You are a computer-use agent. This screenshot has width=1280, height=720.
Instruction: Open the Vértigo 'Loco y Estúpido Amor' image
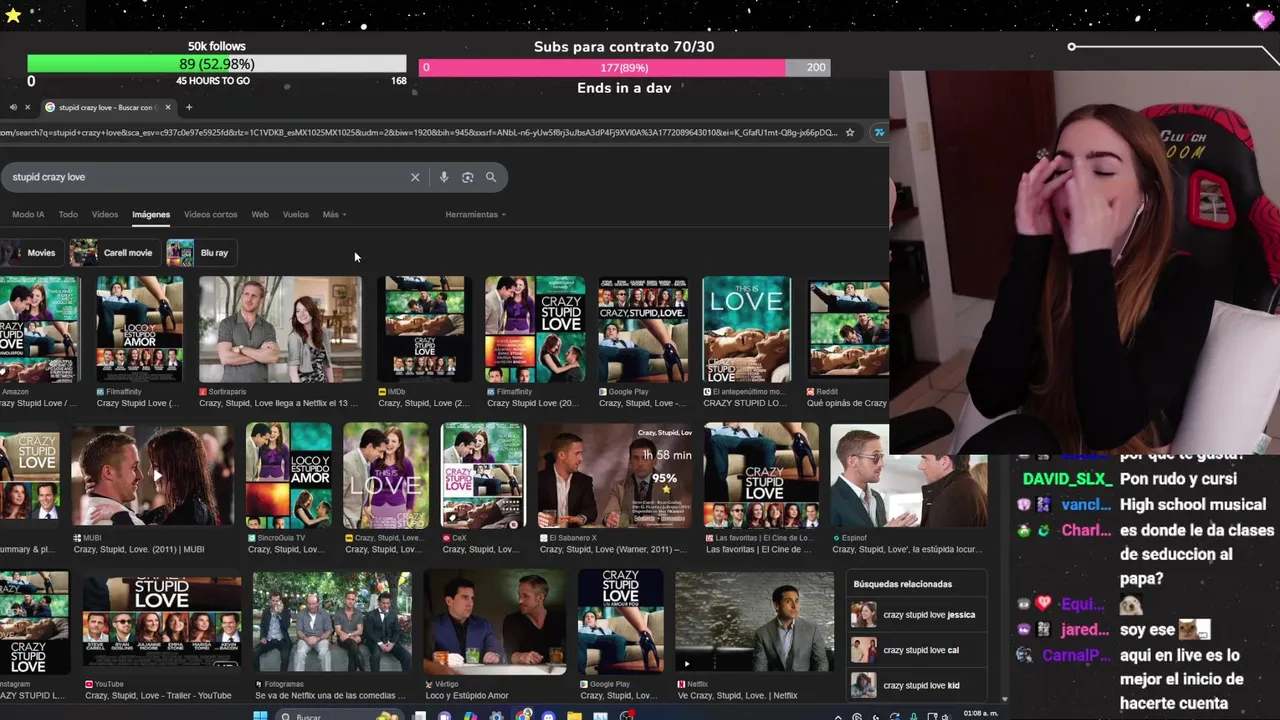click(x=494, y=620)
